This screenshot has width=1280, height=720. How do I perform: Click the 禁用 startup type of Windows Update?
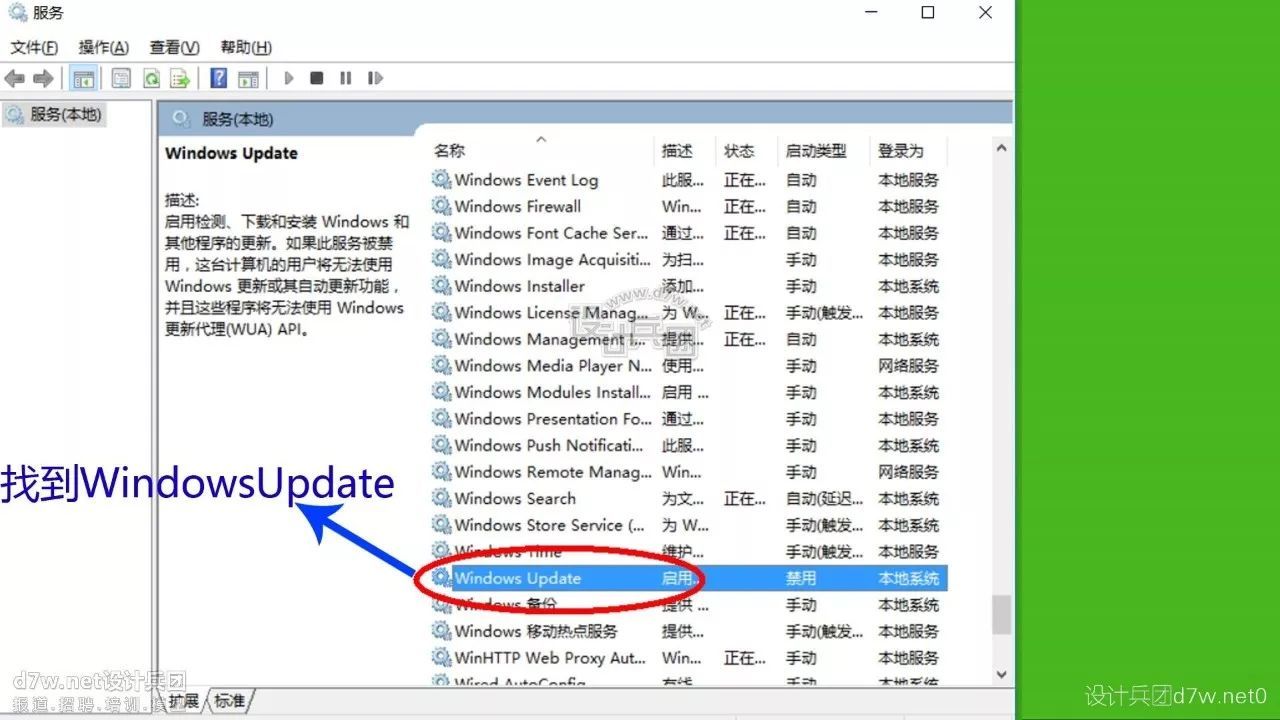tap(801, 578)
